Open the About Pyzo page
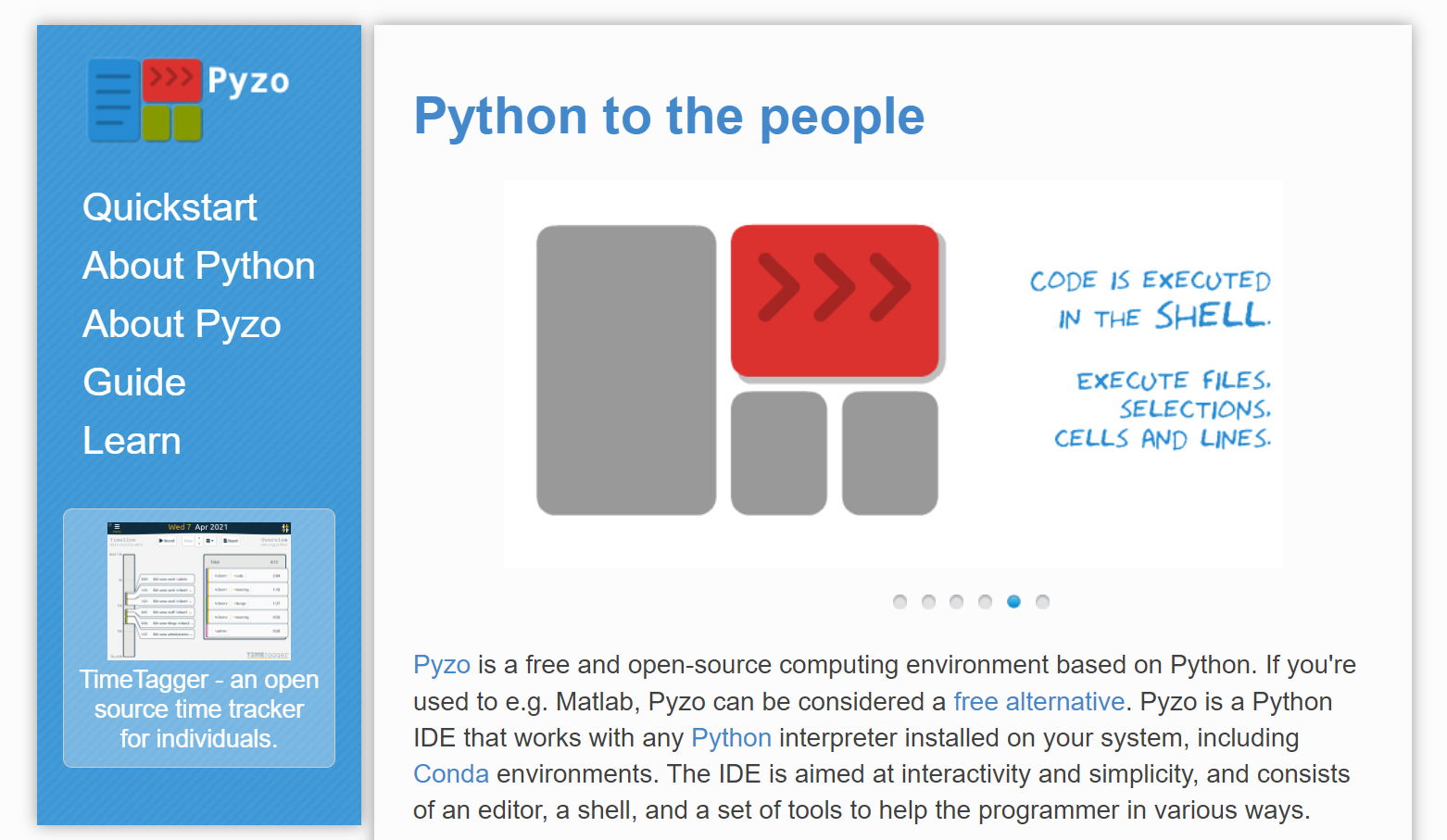1447x840 pixels. (x=182, y=324)
